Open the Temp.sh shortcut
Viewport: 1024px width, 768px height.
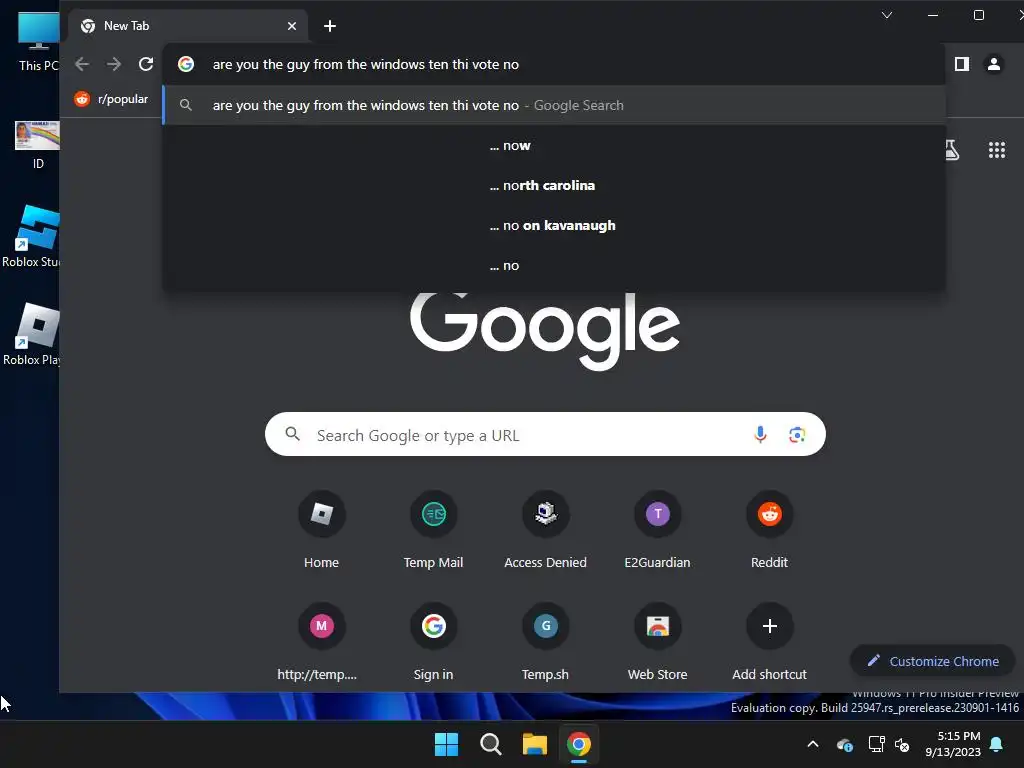coord(545,644)
